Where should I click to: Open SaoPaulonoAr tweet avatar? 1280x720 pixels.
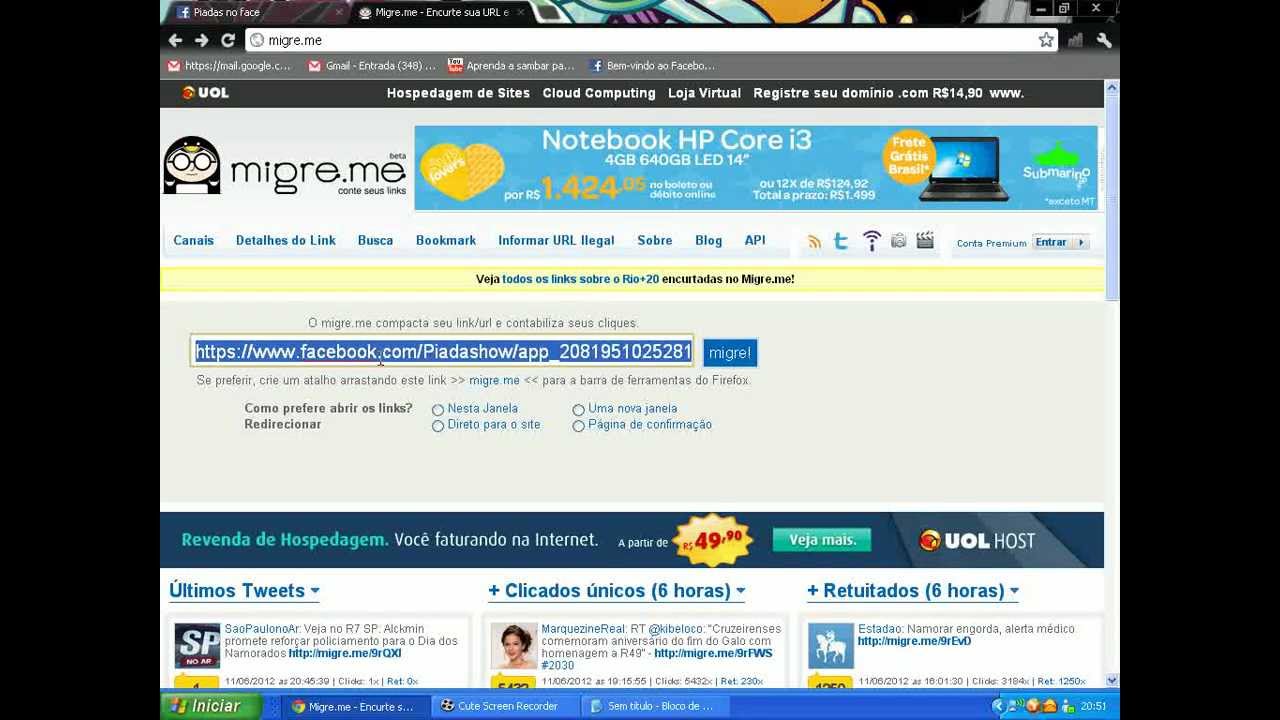(197, 646)
